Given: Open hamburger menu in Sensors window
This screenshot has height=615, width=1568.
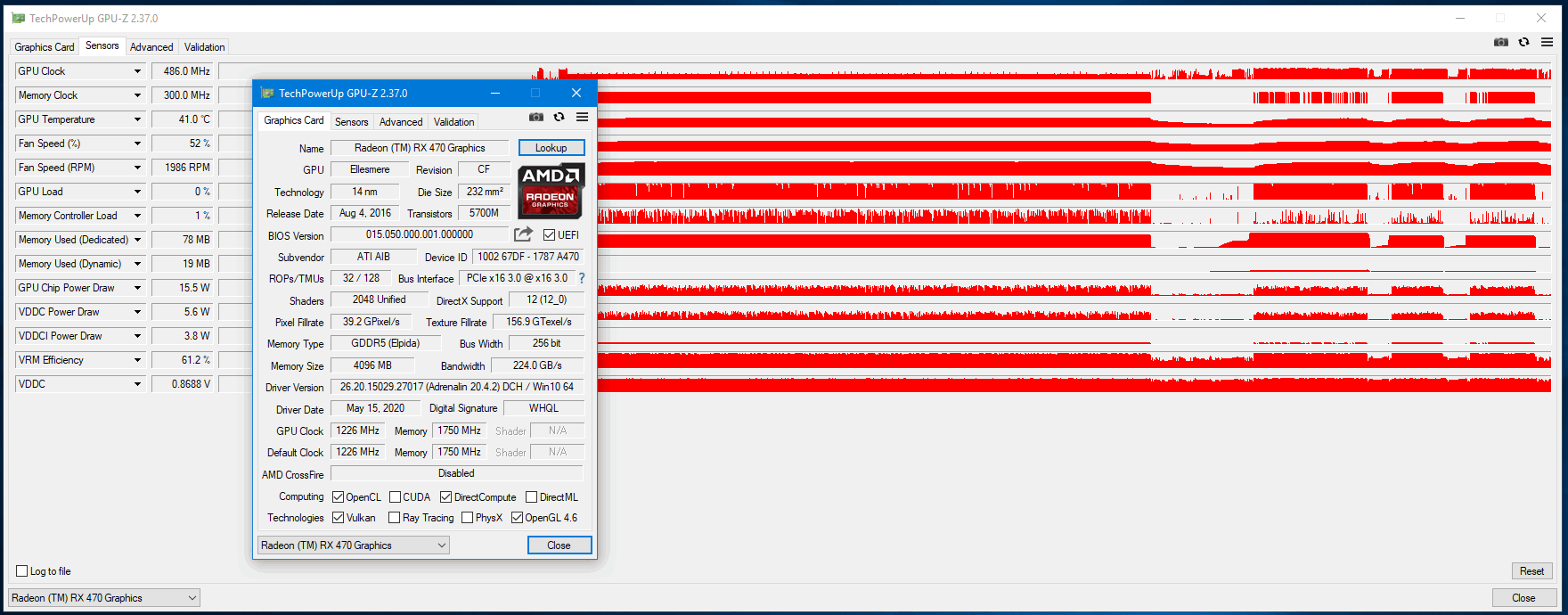Looking at the screenshot, I should tap(1547, 42).
